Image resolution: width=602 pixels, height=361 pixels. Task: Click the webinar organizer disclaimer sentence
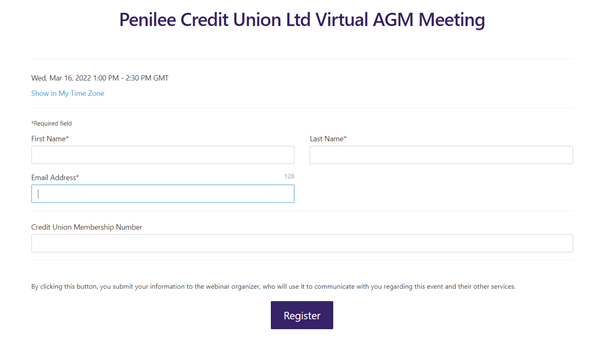[x=273, y=286]
